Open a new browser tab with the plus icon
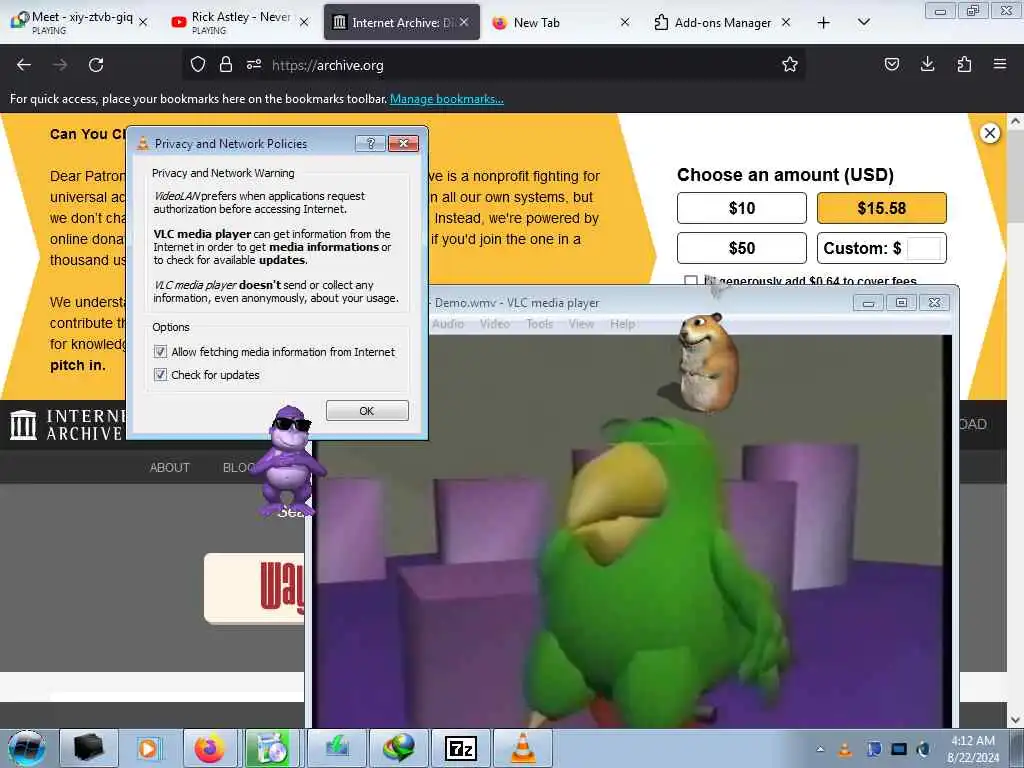Image resolution: width=1024 pixels, height=768 pixels. [824, 23]
